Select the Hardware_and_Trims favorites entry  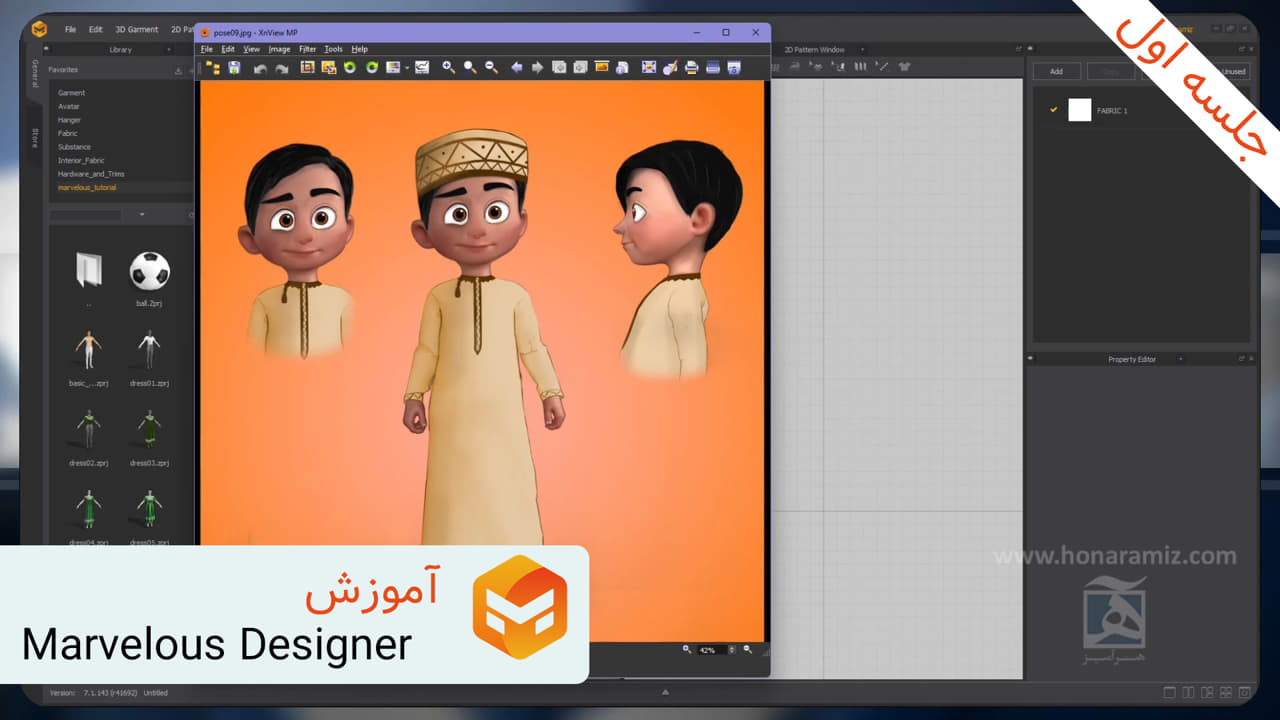[x=91, y=174]
